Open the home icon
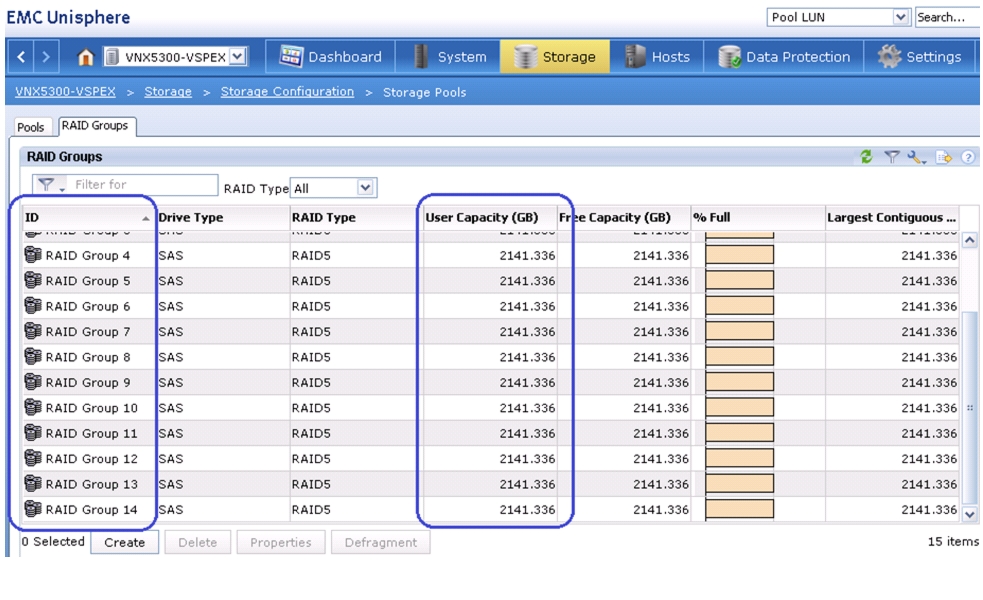 (x=85, y=57)
